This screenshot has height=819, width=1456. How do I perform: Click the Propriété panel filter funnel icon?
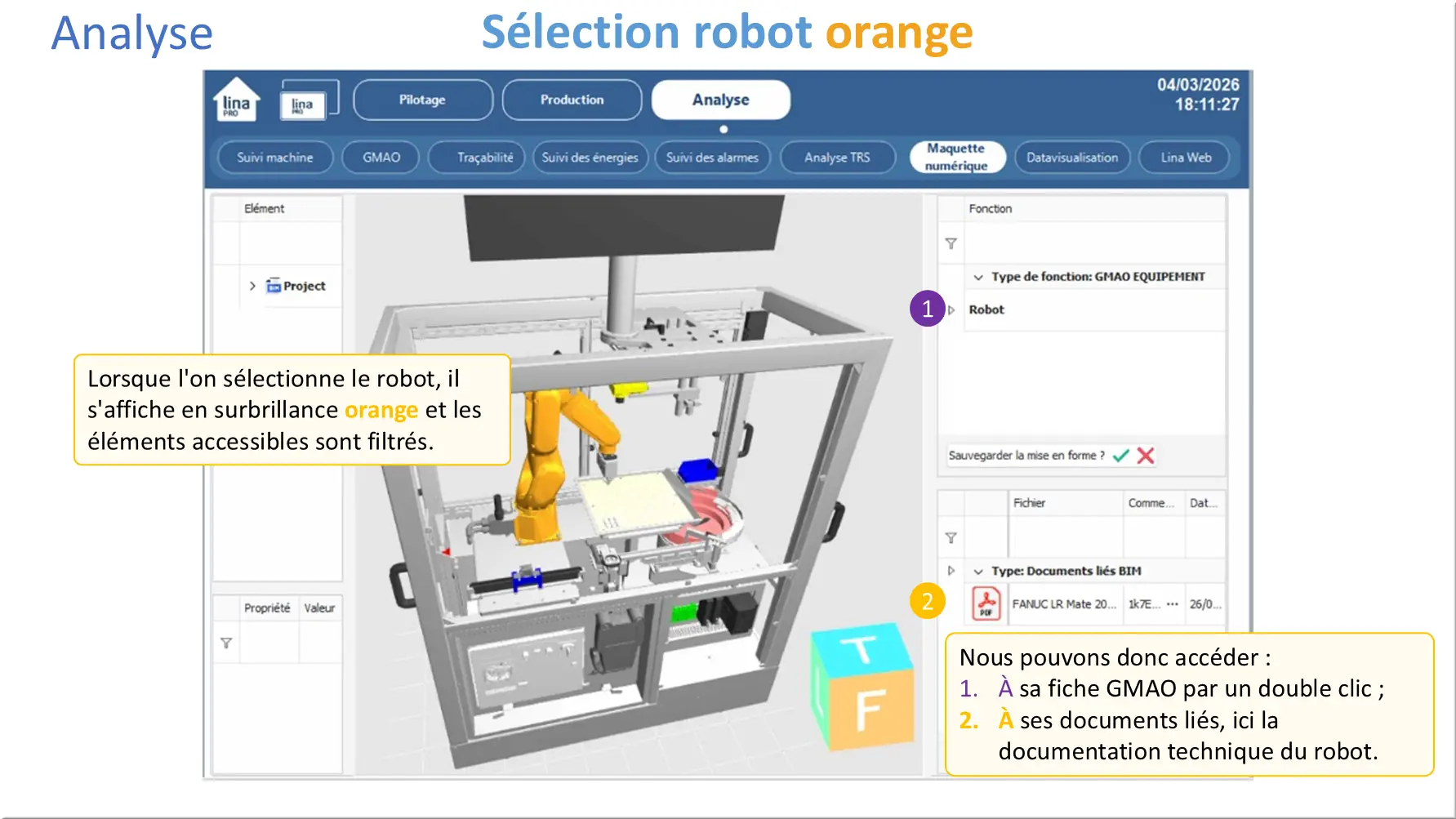point(226,643)
